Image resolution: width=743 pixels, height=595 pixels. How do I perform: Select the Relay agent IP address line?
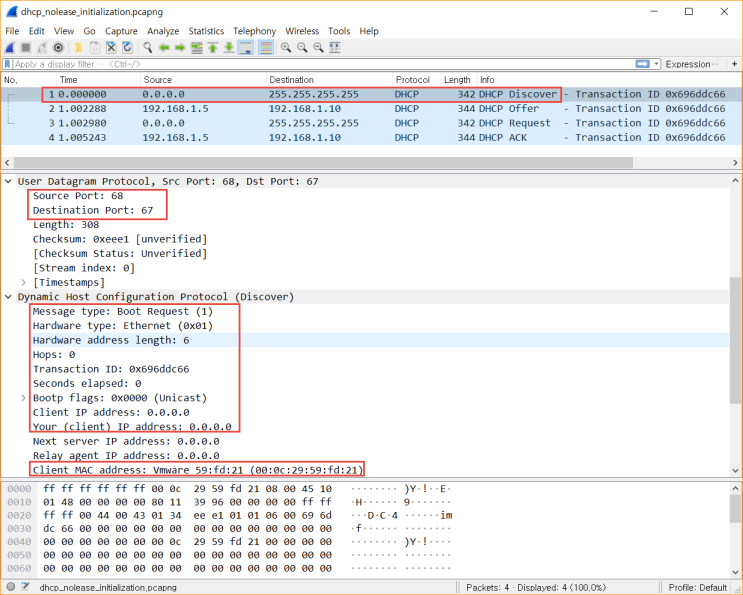pos(126,456)
